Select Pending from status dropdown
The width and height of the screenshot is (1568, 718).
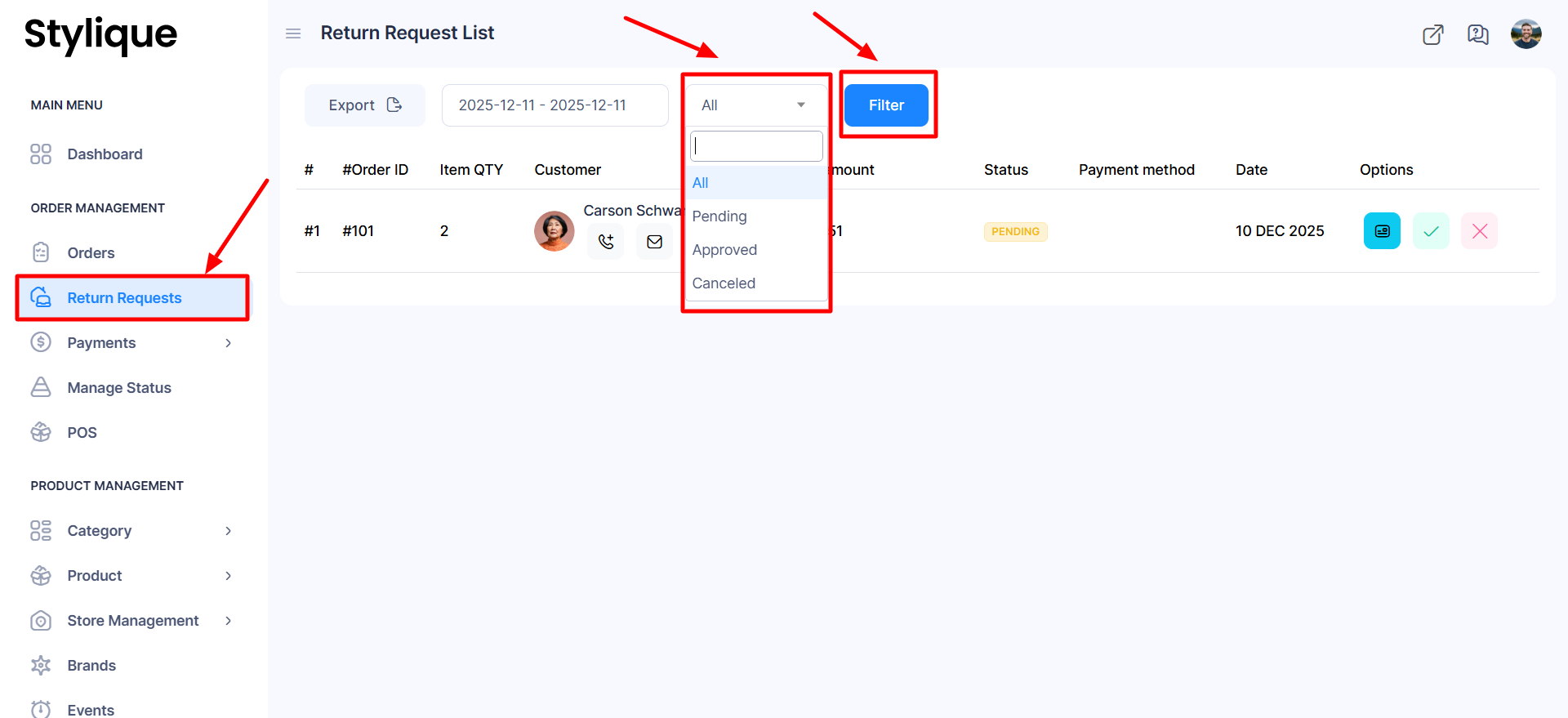719,216
